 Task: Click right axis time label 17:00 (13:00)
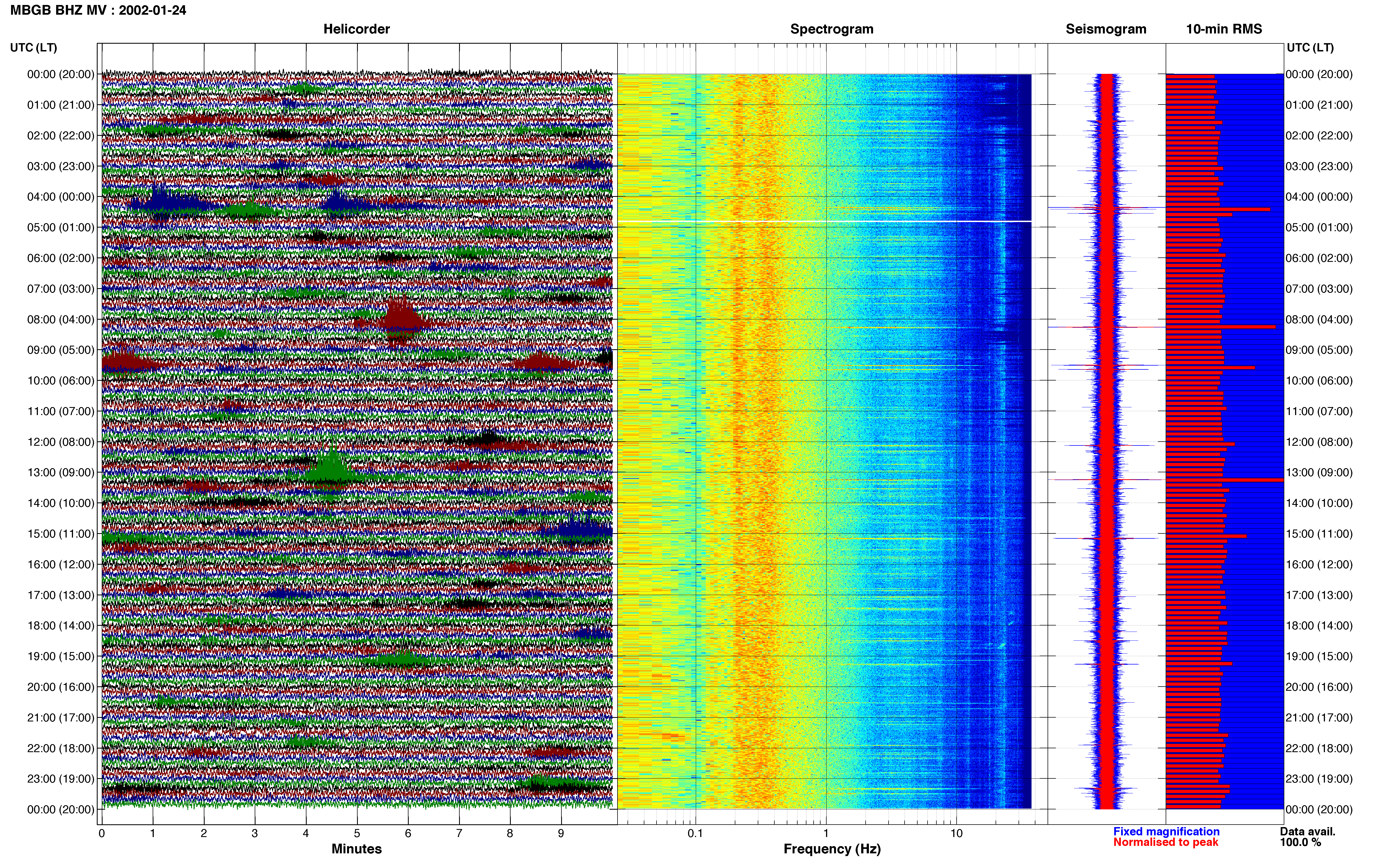1319,595
